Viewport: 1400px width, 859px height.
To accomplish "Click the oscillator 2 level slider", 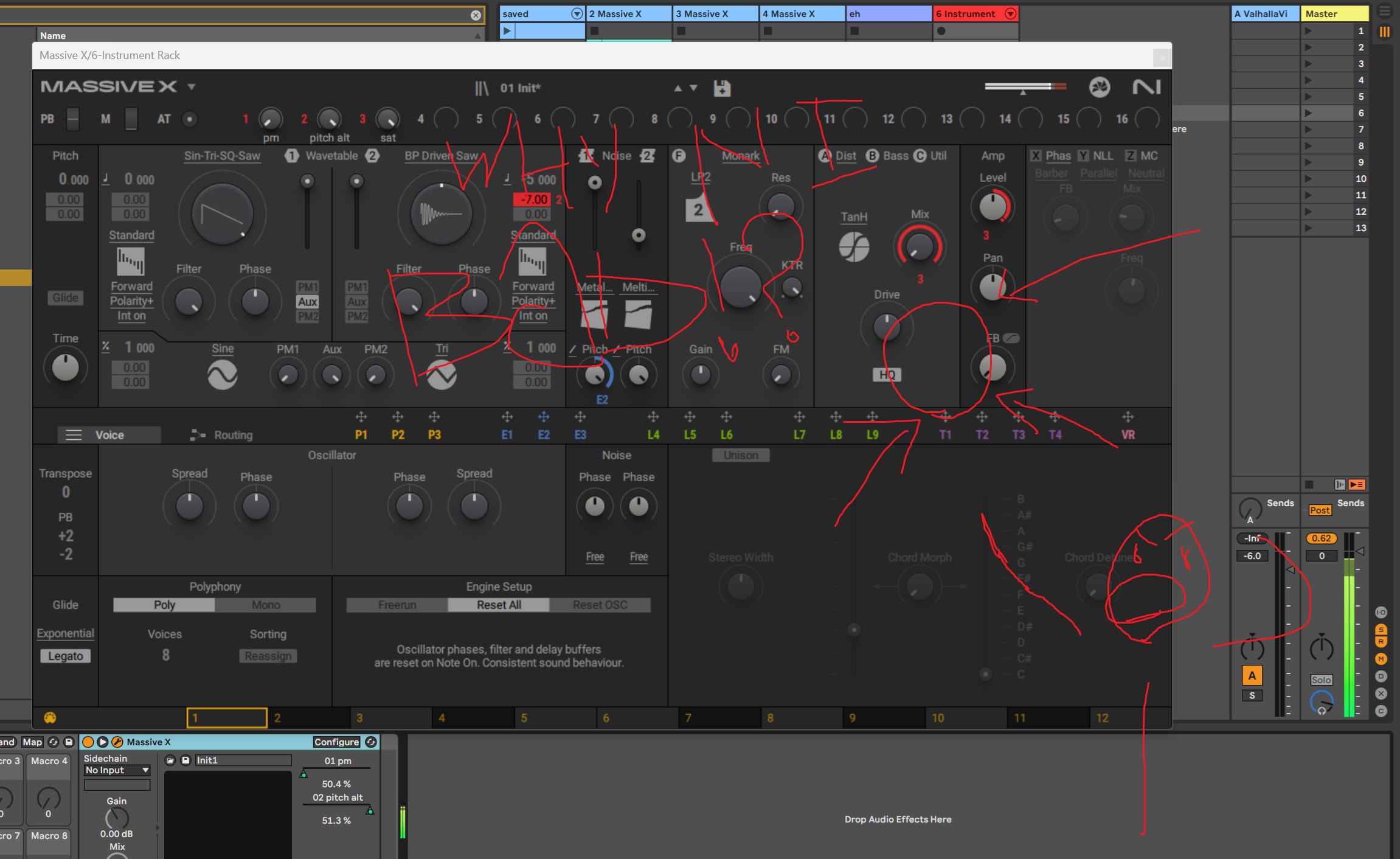I will [356, 211].
